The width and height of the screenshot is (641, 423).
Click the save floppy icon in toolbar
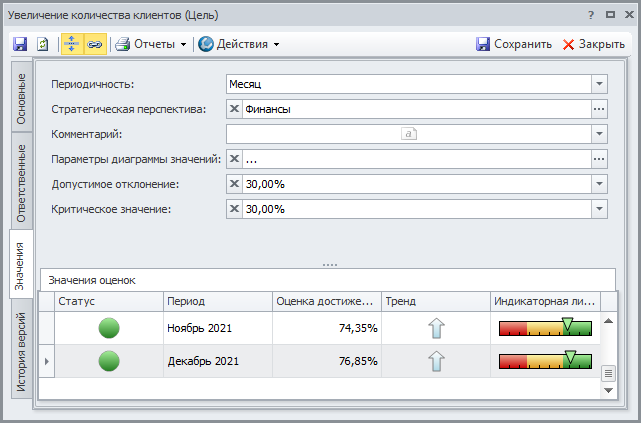pyautogui.click(x=20, y=44)
